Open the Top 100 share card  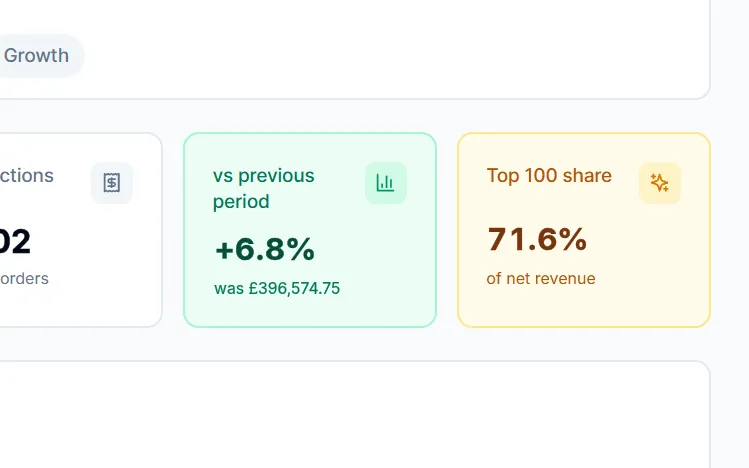584,230
